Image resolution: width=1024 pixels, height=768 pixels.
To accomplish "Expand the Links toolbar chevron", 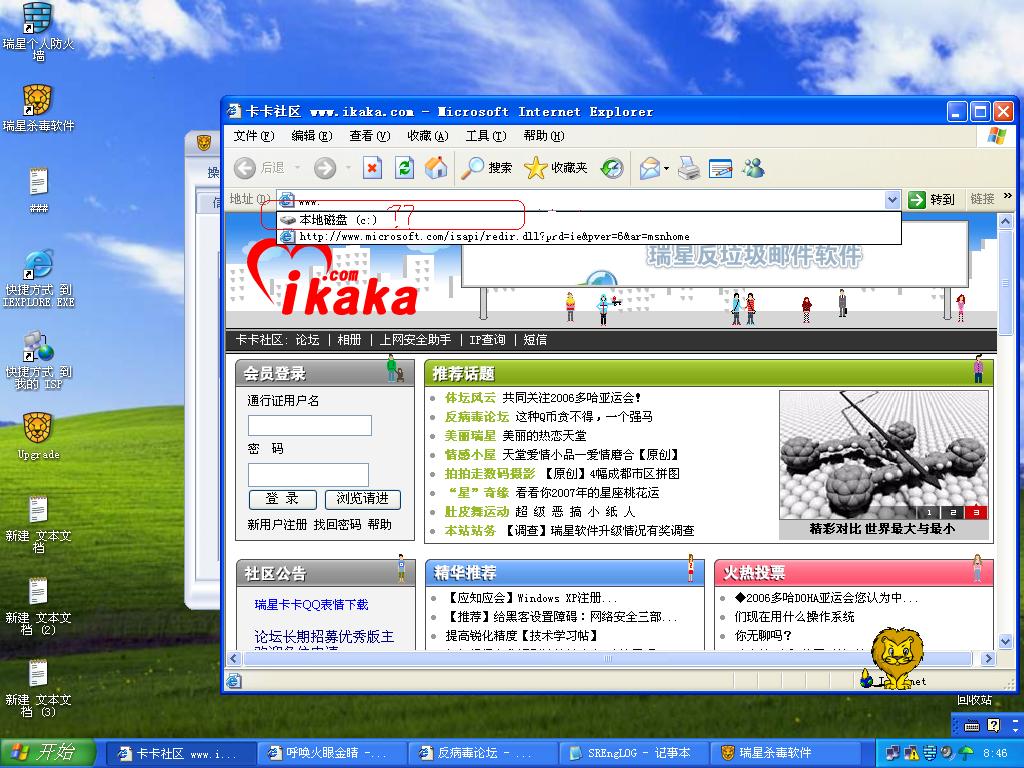I will point(1007,195).
